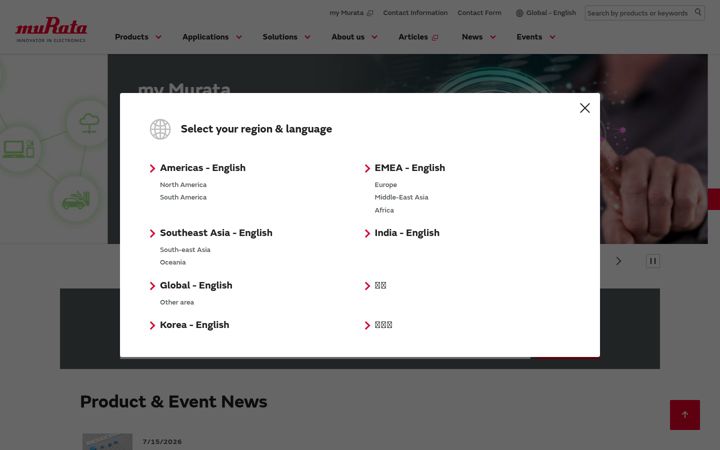Image resolution: width=720 pixels, height=450 pixels.
Task: Select Global - English region
Action: click(x=196, y=285)
